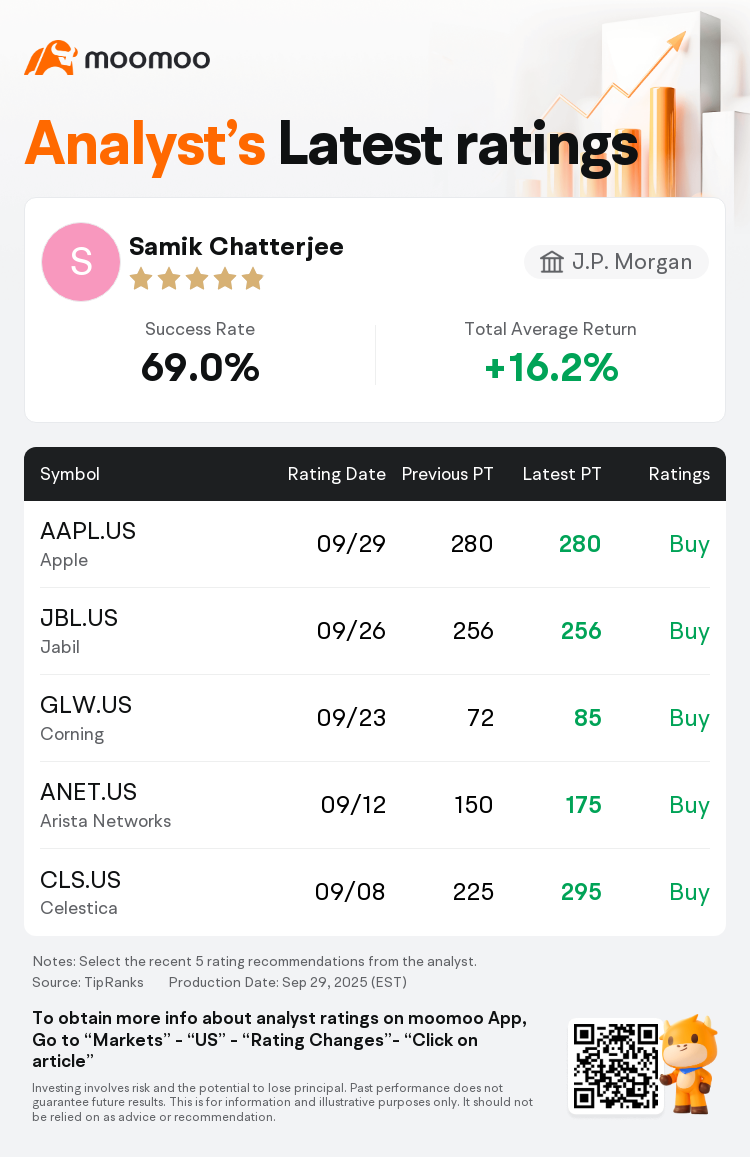Image resolution: width=750 pixels, height=1157 pixels.
Task: Click the five-star analyst rating
Action: (196, 279)
